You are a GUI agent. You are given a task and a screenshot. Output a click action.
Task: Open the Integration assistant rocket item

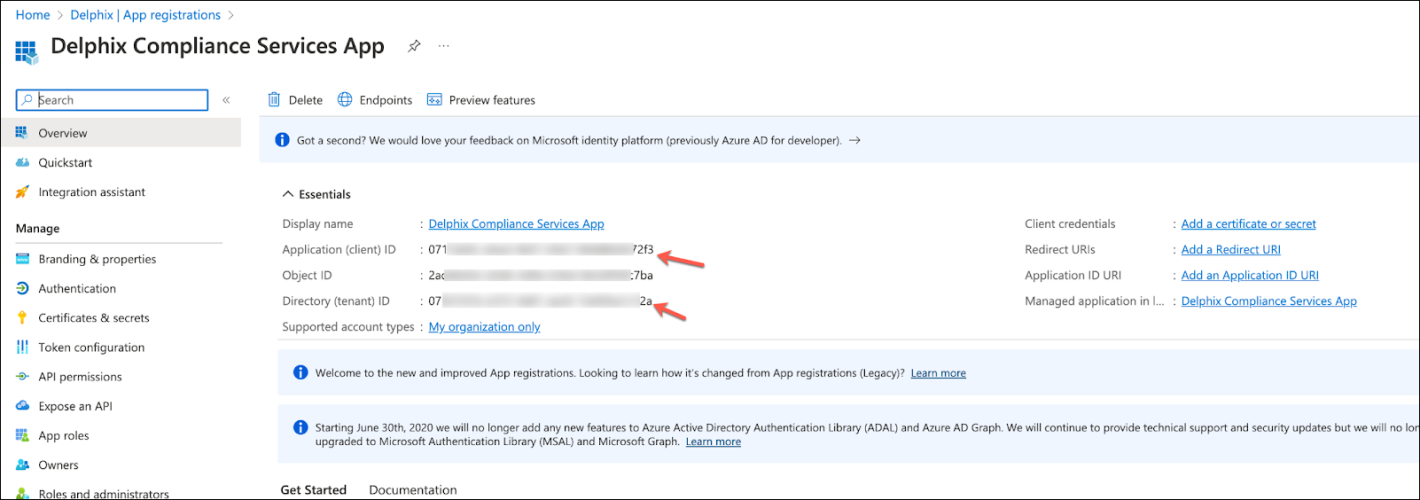click(91, 192)
